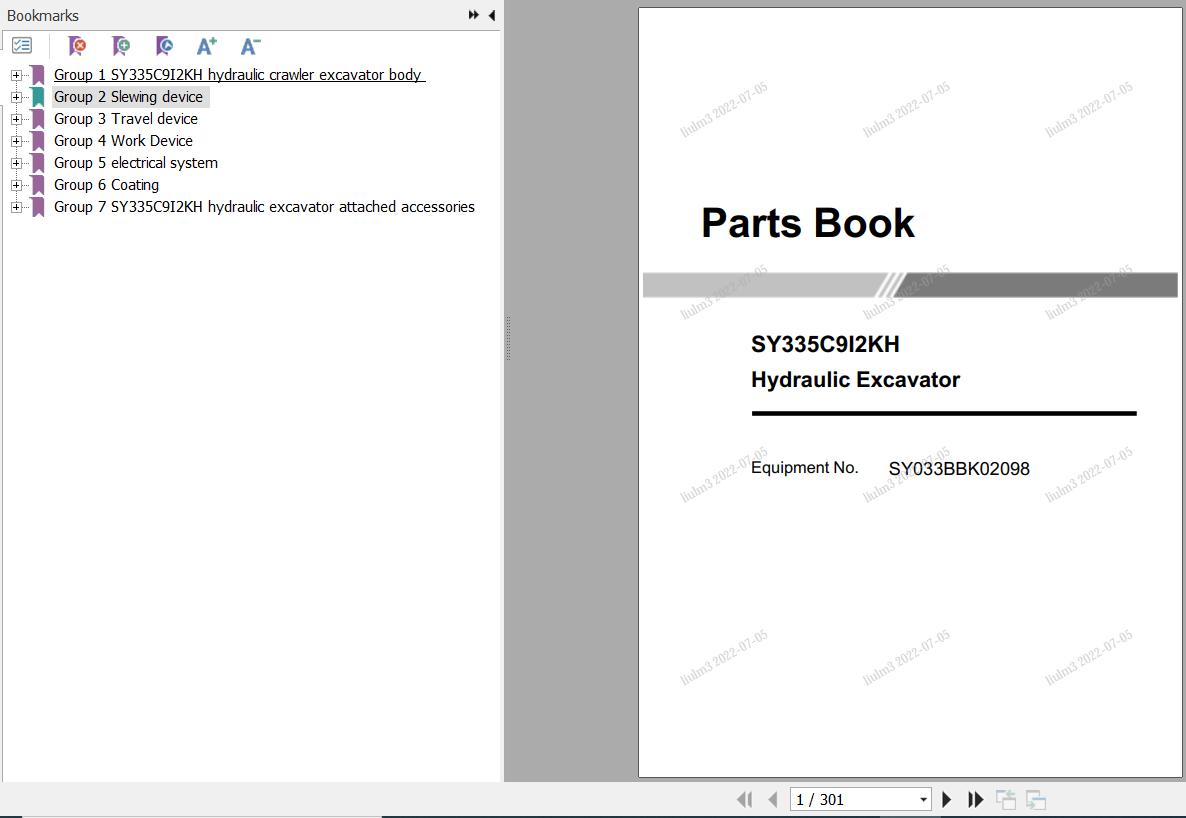Click the delete bookmark icon
The width and height of the screenshot is (1186, 818).
pos(77,46)
